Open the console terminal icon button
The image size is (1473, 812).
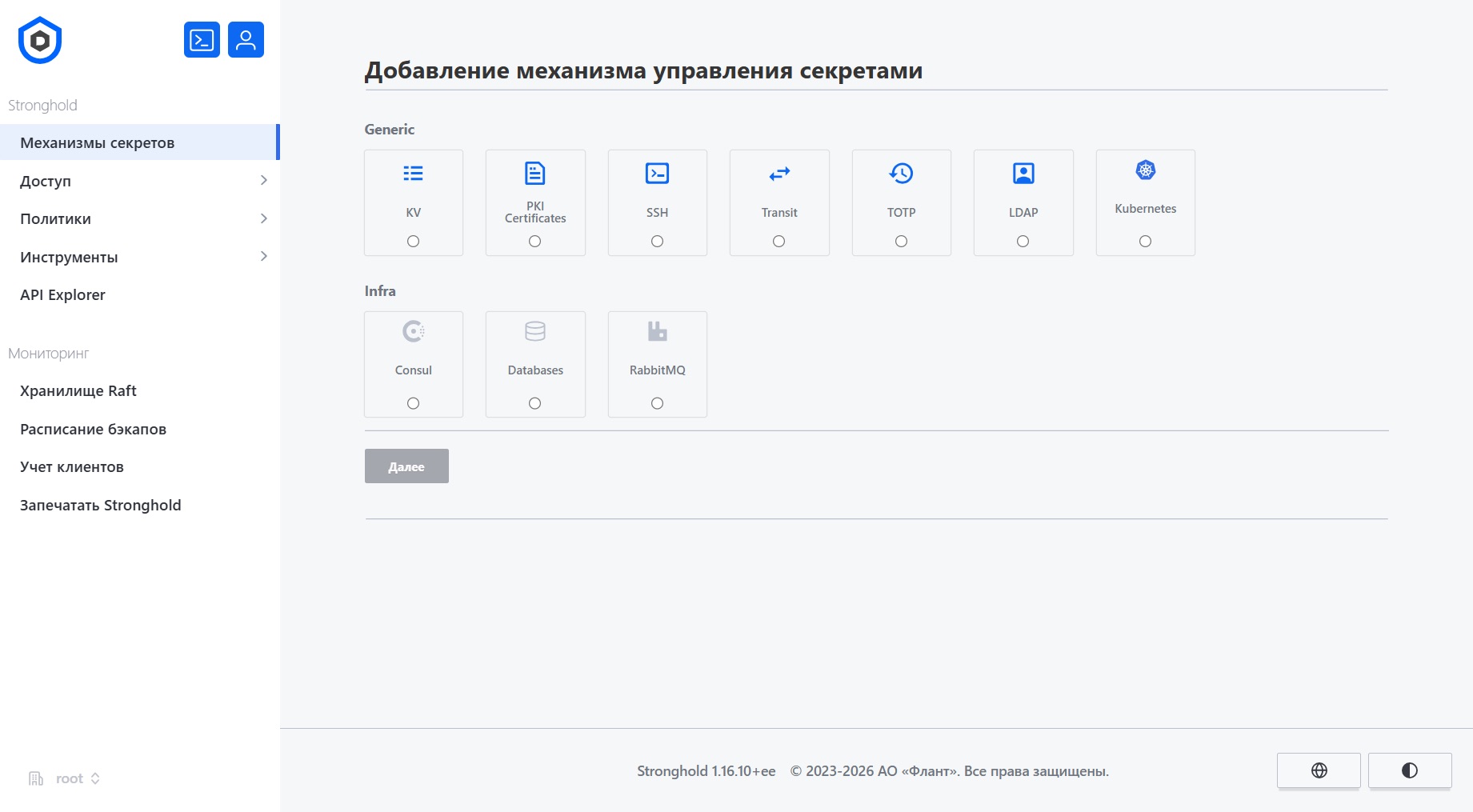tap(202, 39)
